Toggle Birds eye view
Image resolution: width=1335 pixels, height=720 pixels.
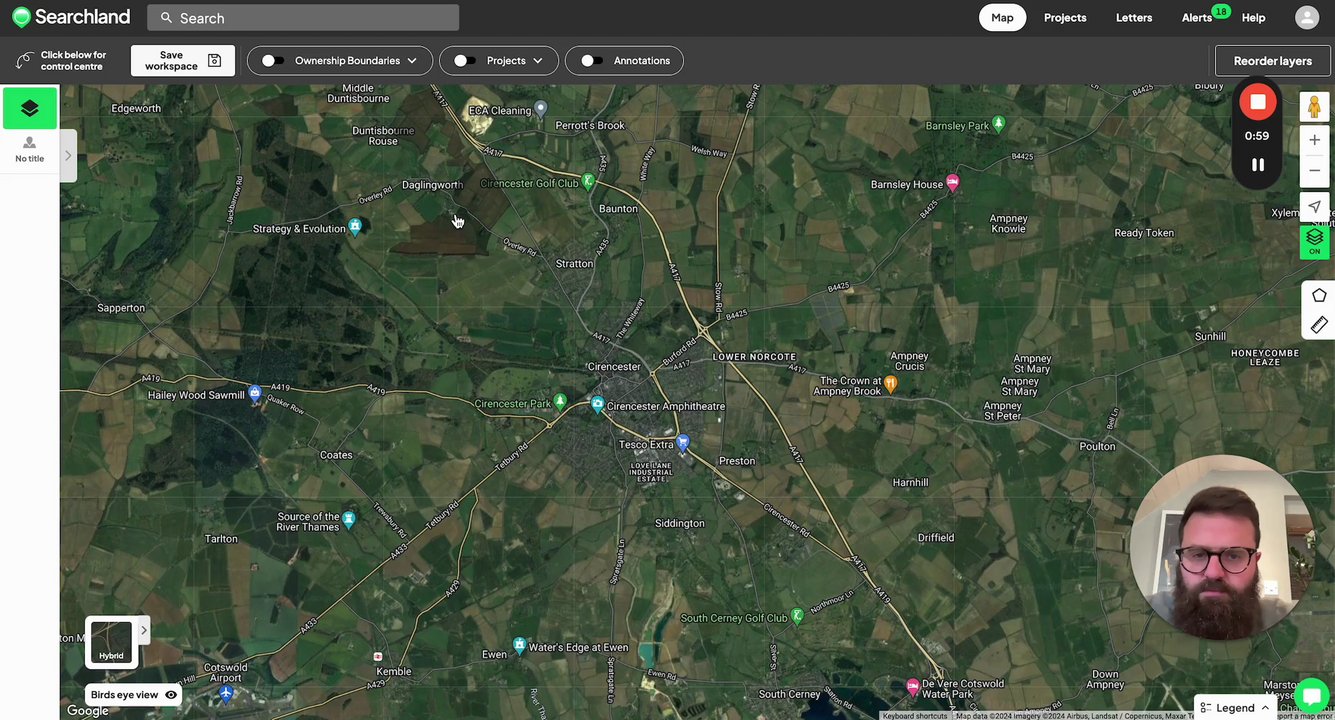coord(134,695)
